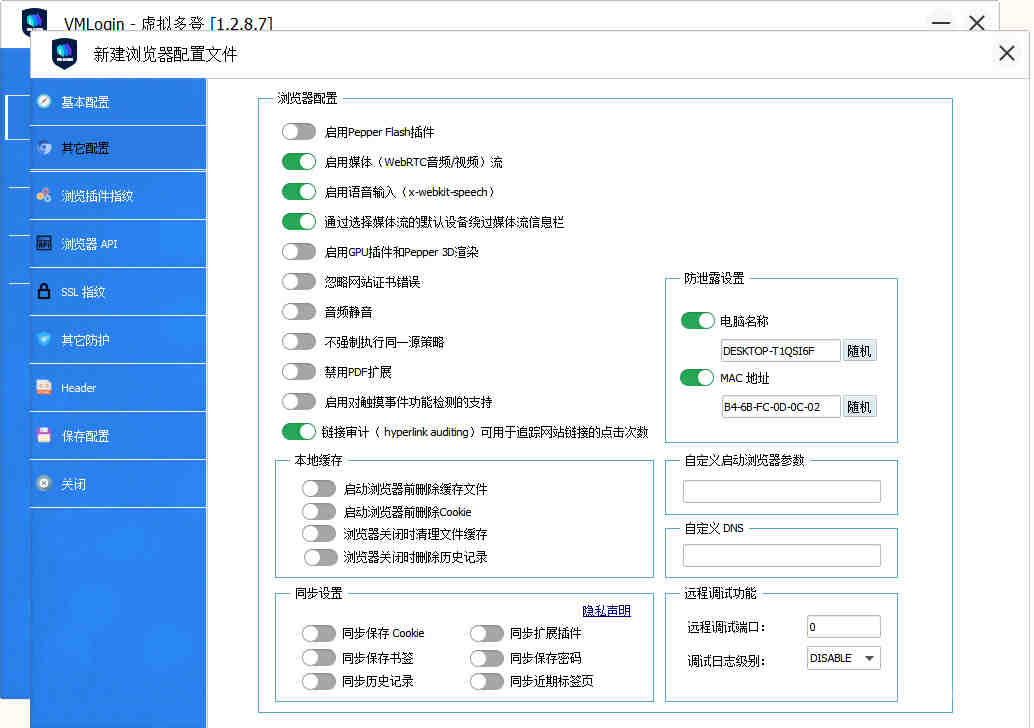
Task: Toggle 通过选择媒体流的默认设备绕过媒体流信息栏 switch
Action: (299, 222)
